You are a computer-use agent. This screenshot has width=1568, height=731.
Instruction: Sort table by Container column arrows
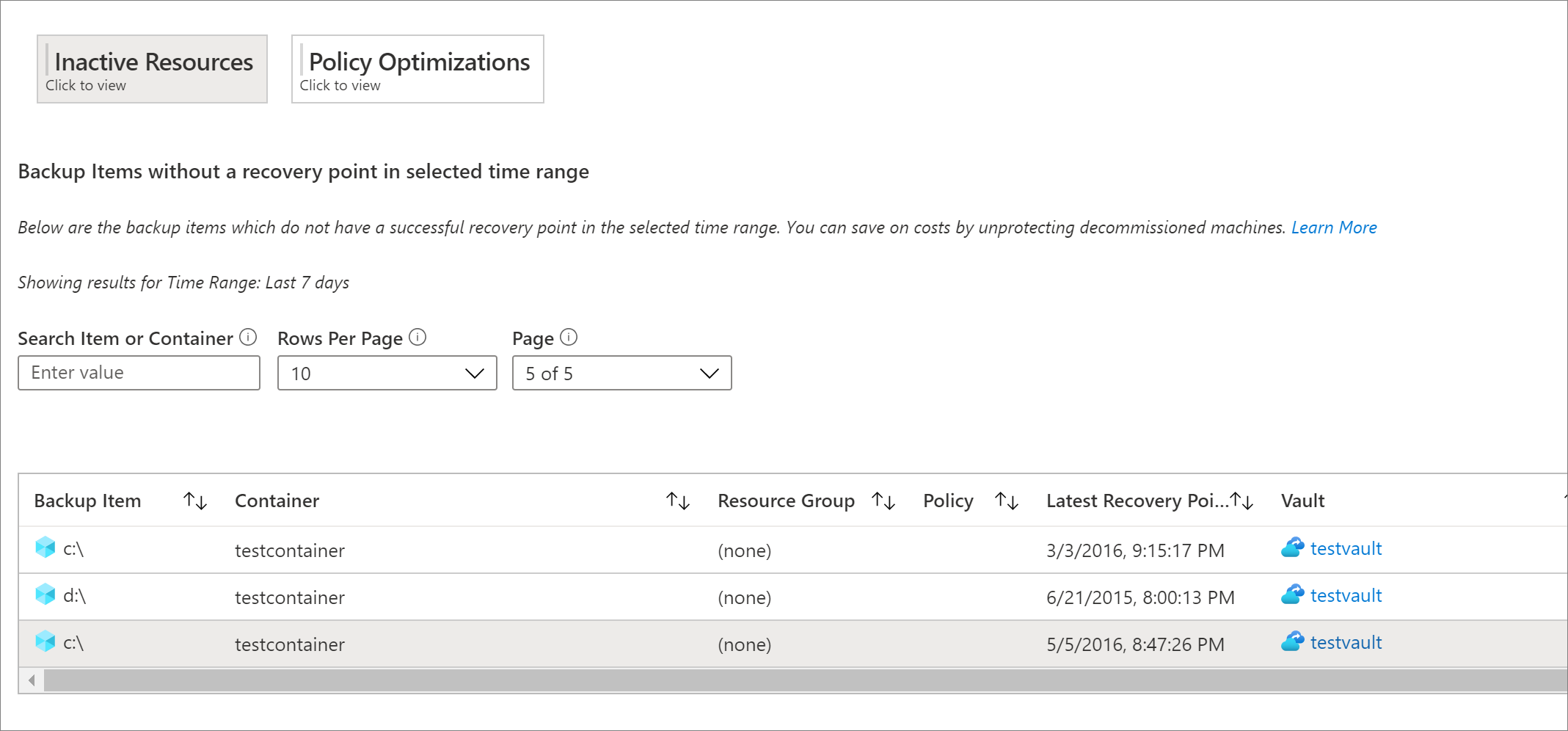[678, 501]
